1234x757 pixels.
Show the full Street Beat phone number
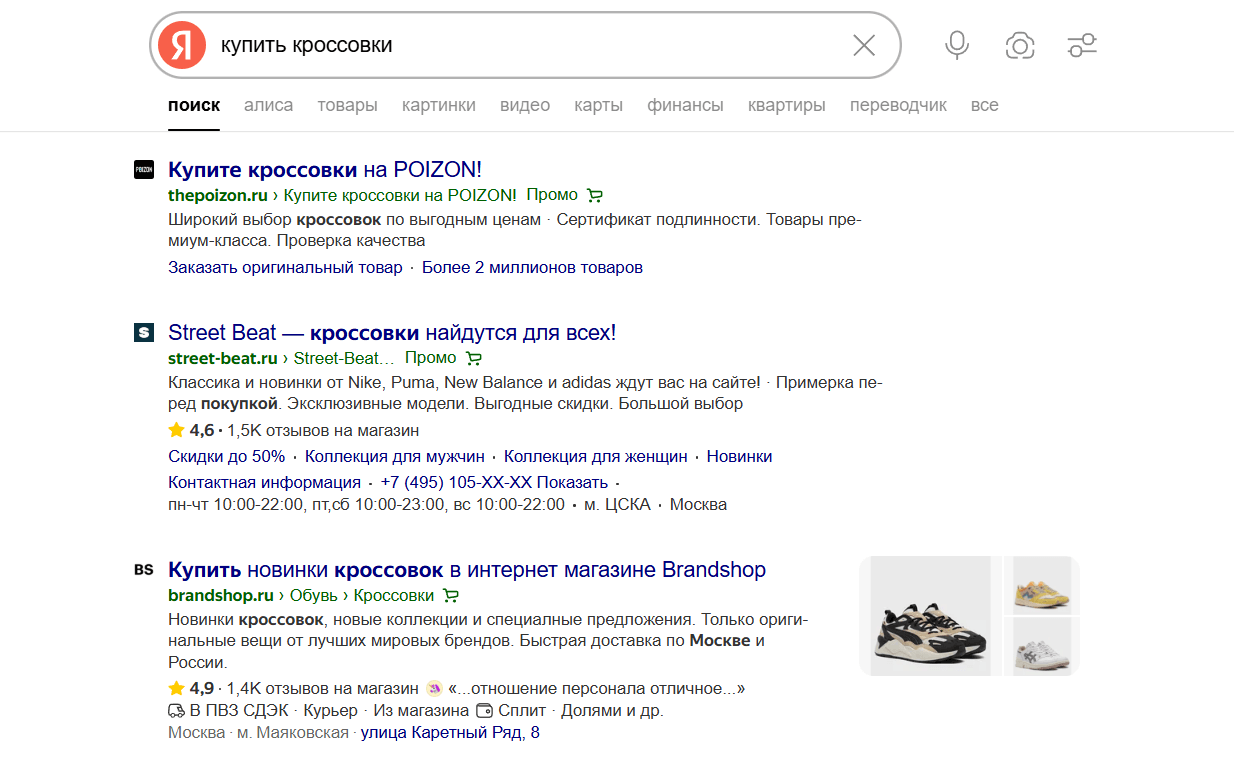[x=579, y=483]
